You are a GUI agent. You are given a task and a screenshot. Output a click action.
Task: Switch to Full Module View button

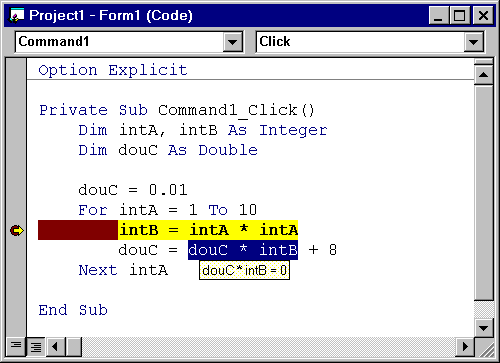pos(35,347)
